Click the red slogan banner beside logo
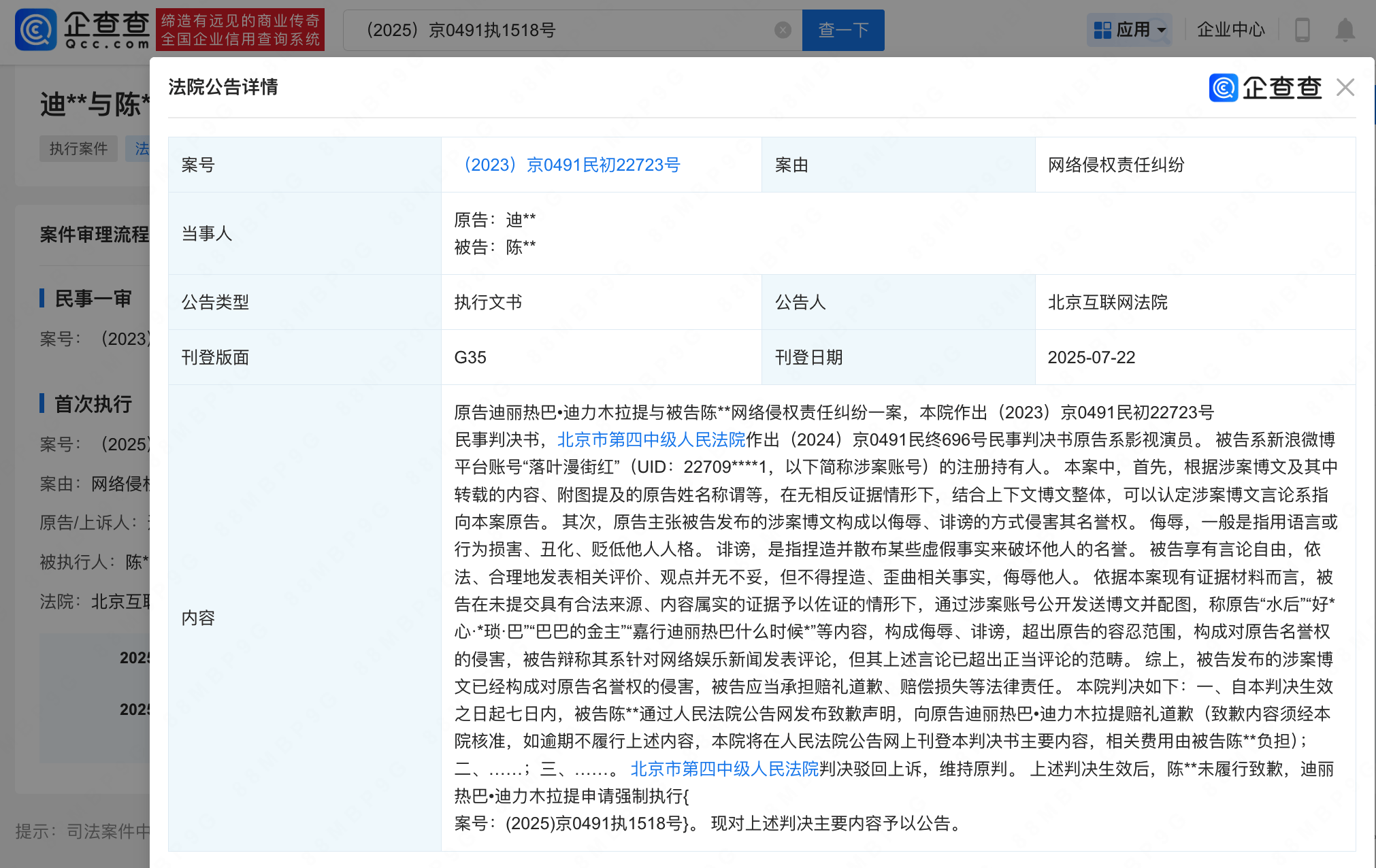 [240, 30]
